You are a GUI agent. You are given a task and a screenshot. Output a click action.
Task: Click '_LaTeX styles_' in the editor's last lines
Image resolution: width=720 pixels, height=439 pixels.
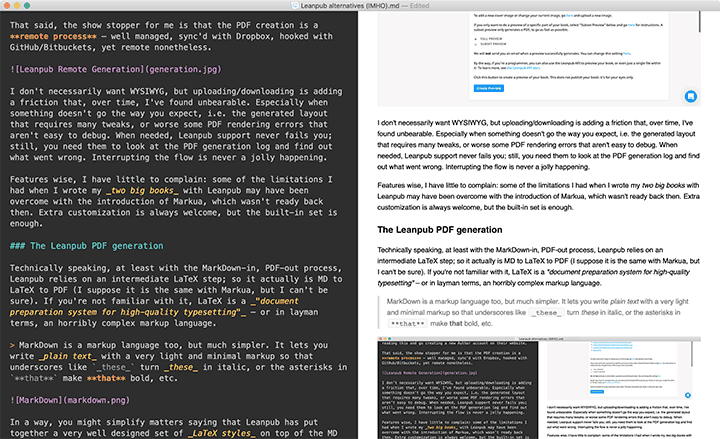click(x=221, y=433)
